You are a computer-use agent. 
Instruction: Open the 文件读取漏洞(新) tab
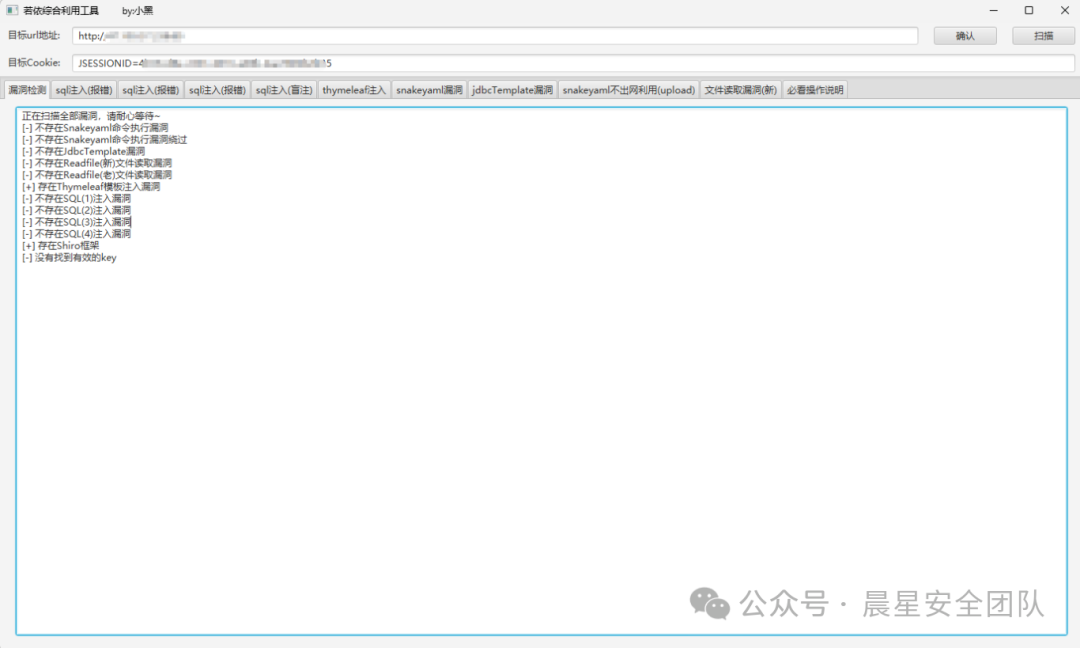(740, 90)
